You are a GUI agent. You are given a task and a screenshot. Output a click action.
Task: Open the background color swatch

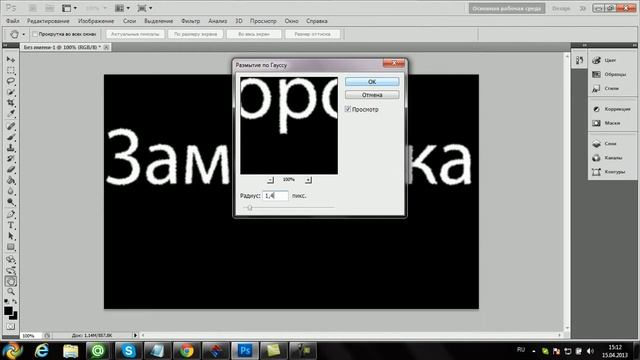click(14, 316)
